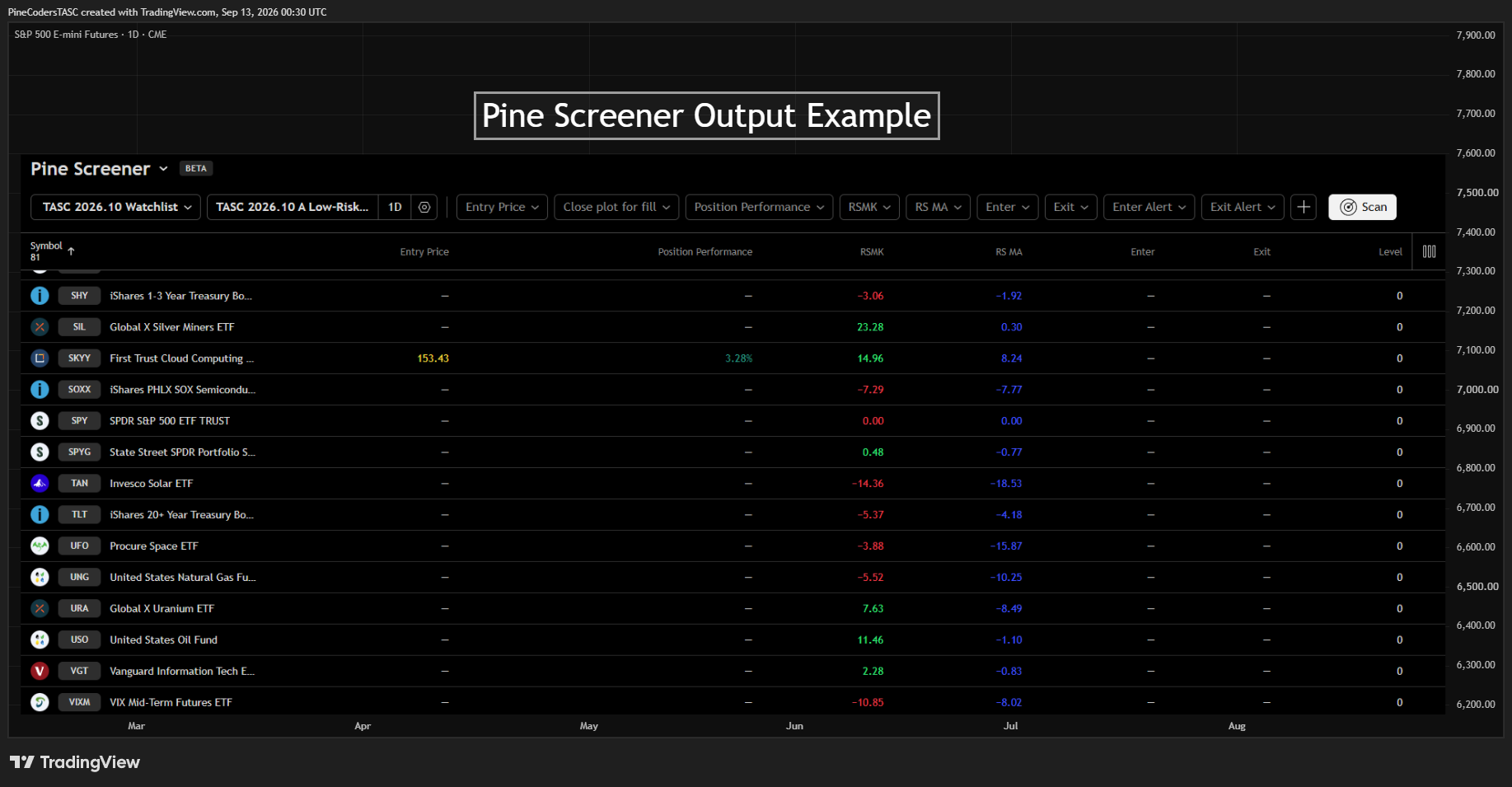Expand the RSMK filter dropdown
1512x787 pixels.
coord(869,207)
